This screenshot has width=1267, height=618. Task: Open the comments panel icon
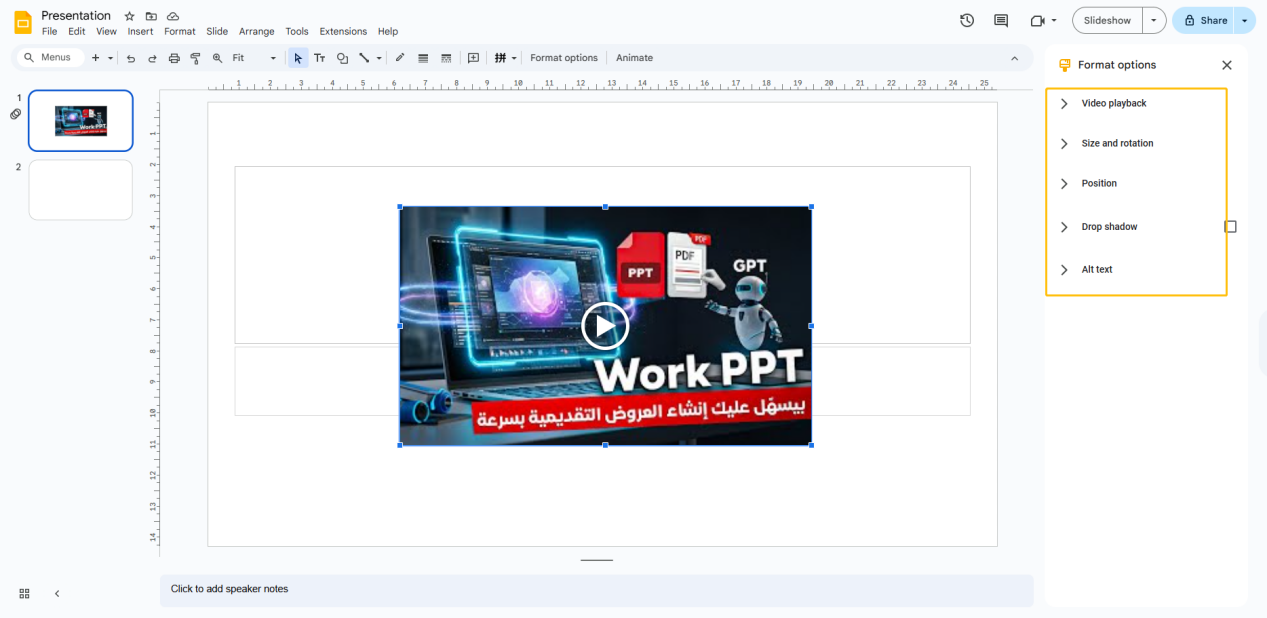1001,20
